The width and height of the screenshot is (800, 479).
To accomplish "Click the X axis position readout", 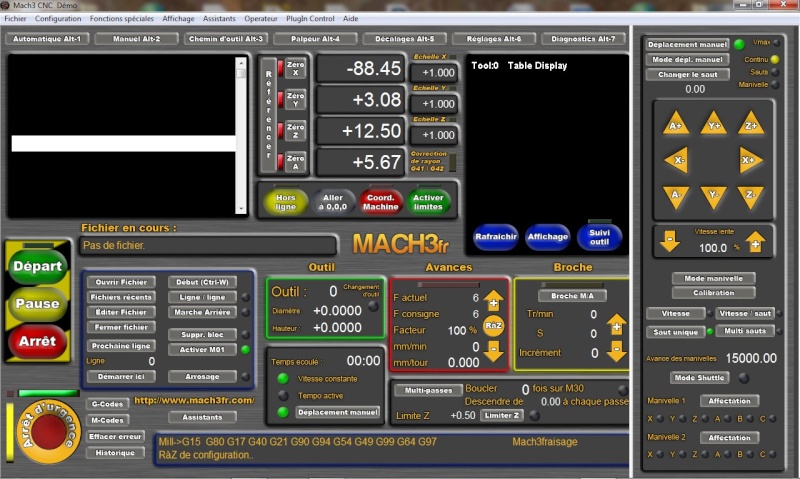I will [361, 68].
